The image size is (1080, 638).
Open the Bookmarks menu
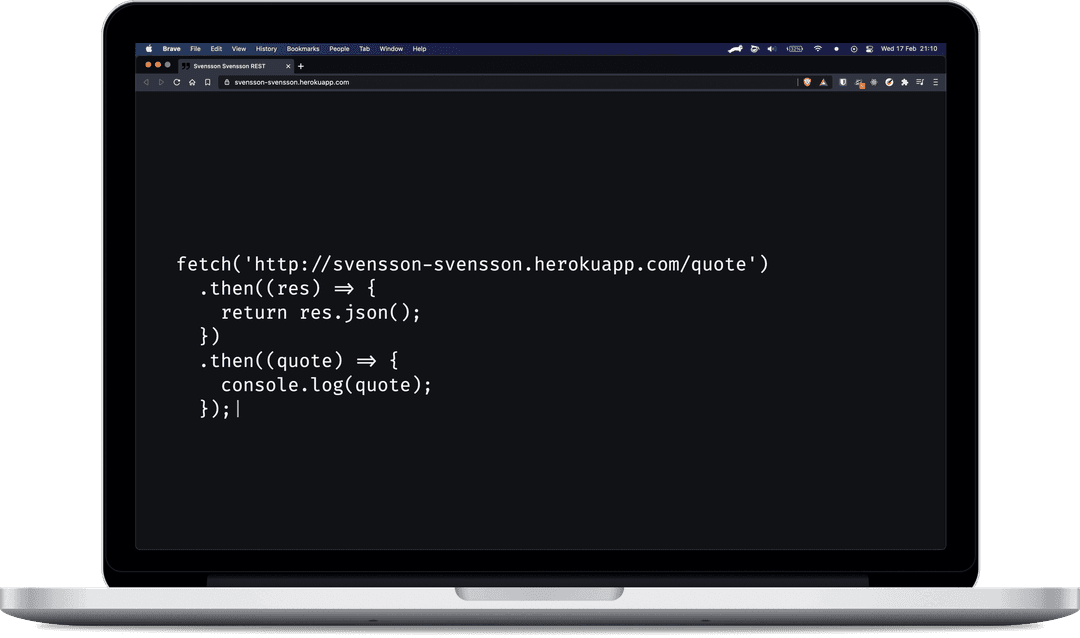click(303, 49)
